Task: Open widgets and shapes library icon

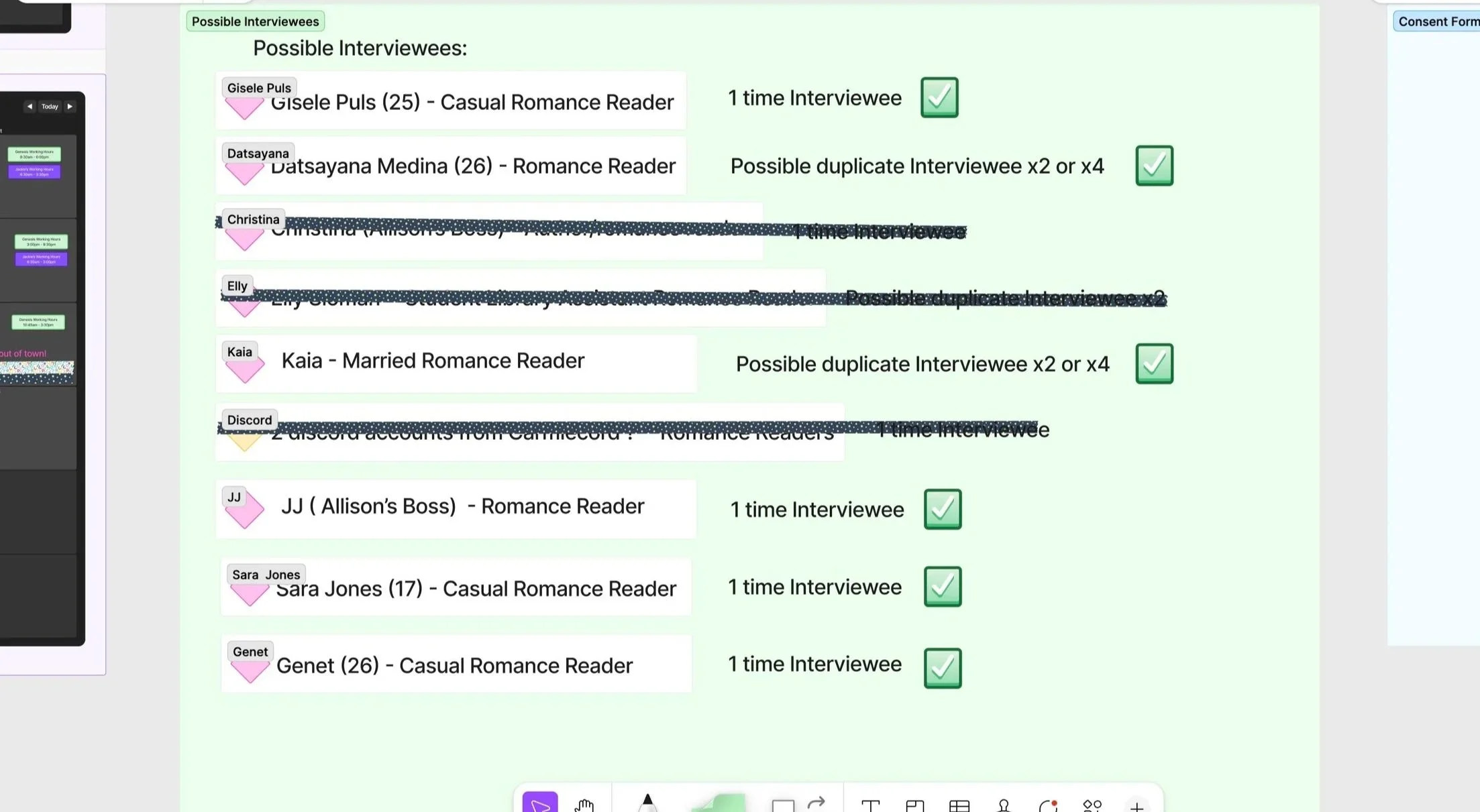Action: coord(1092,805)
